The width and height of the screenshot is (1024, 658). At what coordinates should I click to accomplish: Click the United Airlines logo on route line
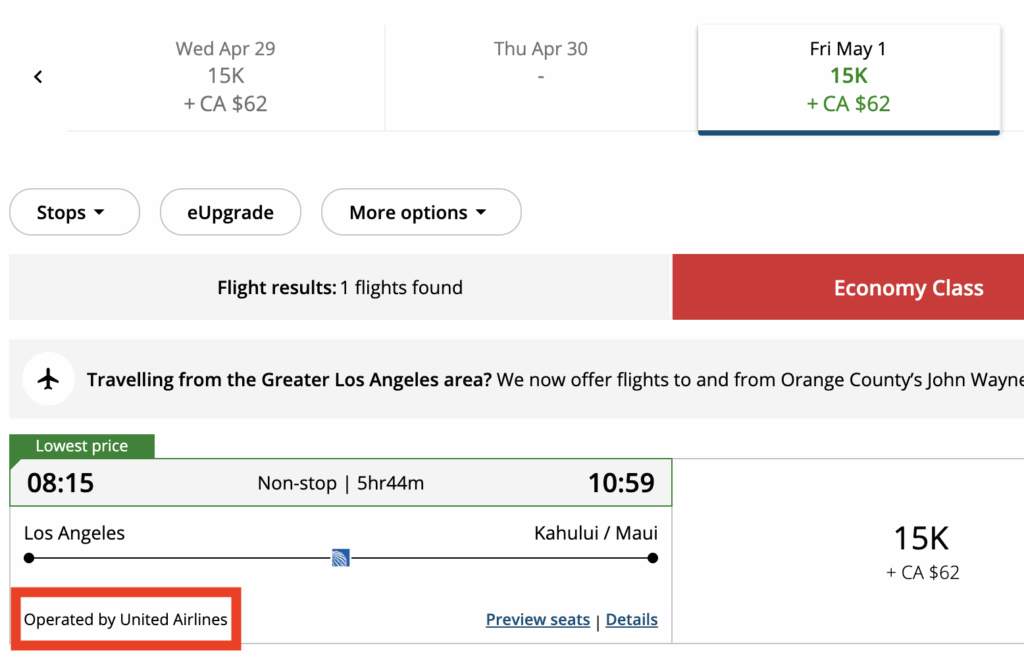341,558
